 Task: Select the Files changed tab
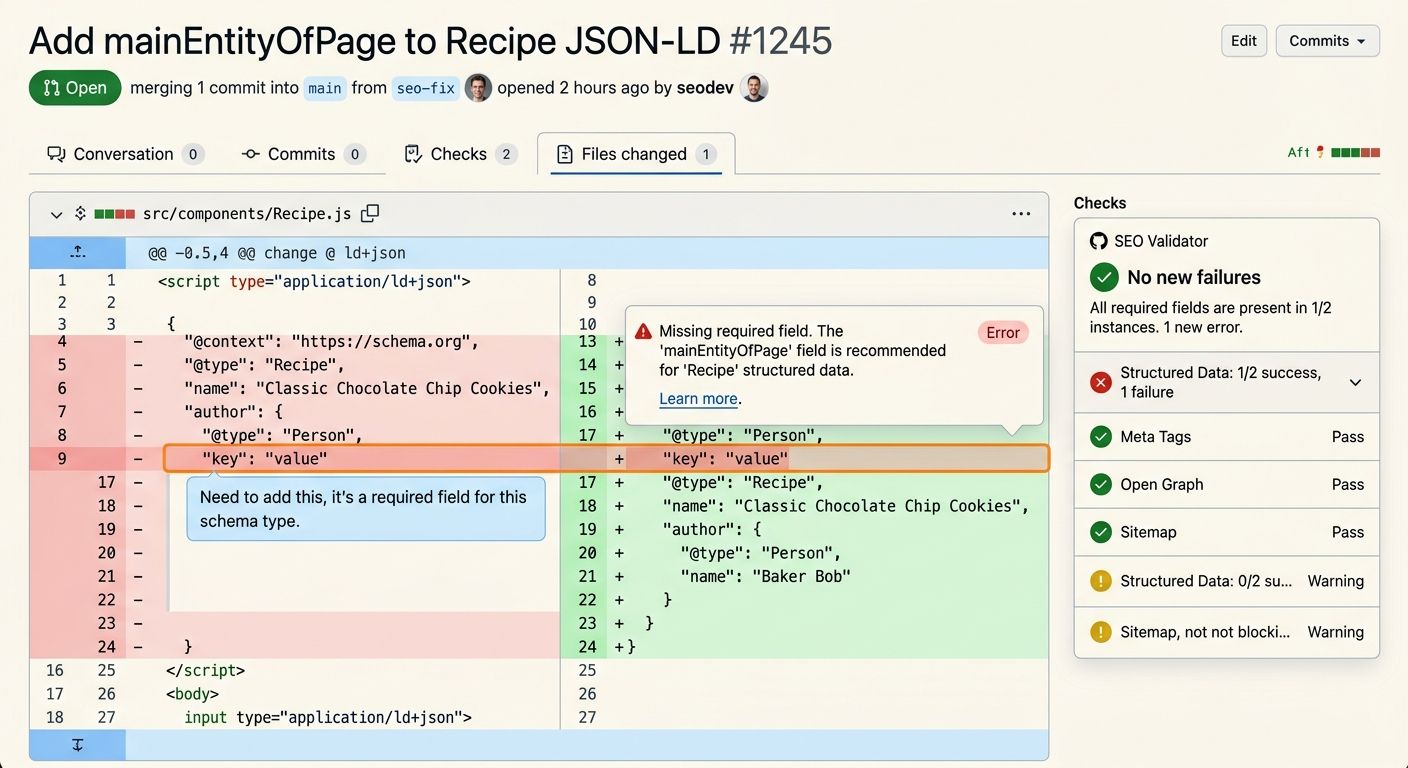point(636,154)
